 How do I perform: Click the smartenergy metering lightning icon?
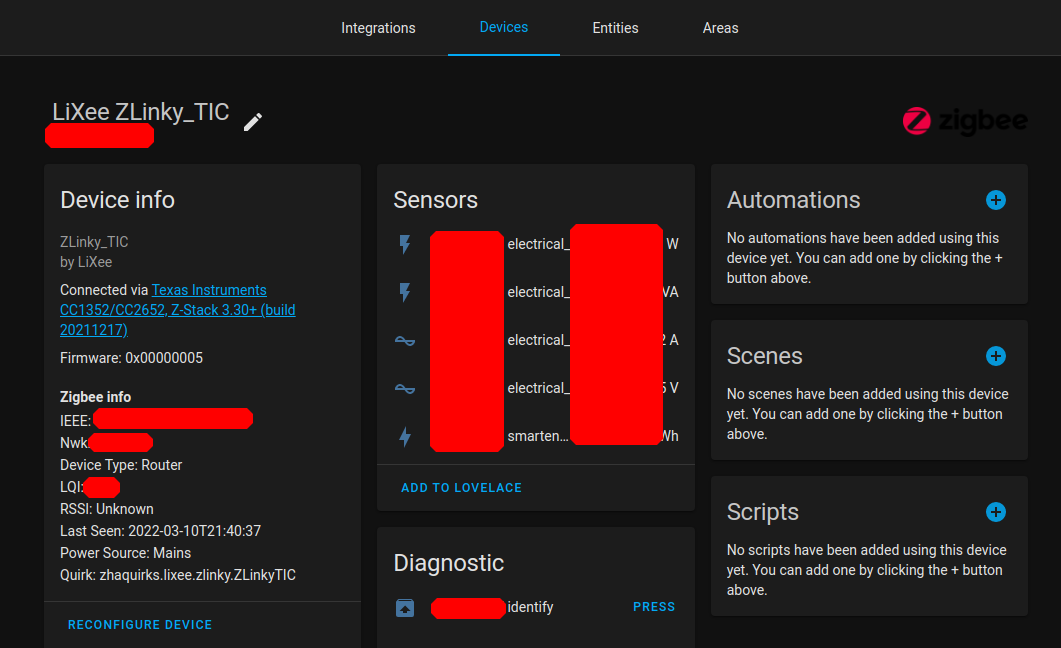[x=405, y=436]
